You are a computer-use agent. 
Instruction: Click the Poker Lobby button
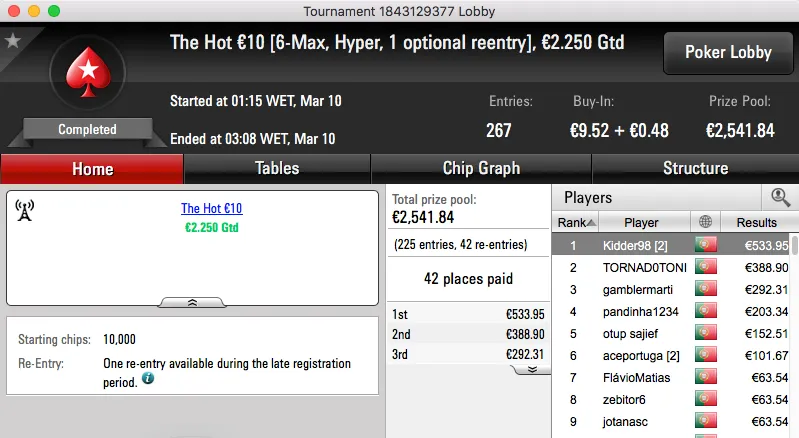coord(726,53)
